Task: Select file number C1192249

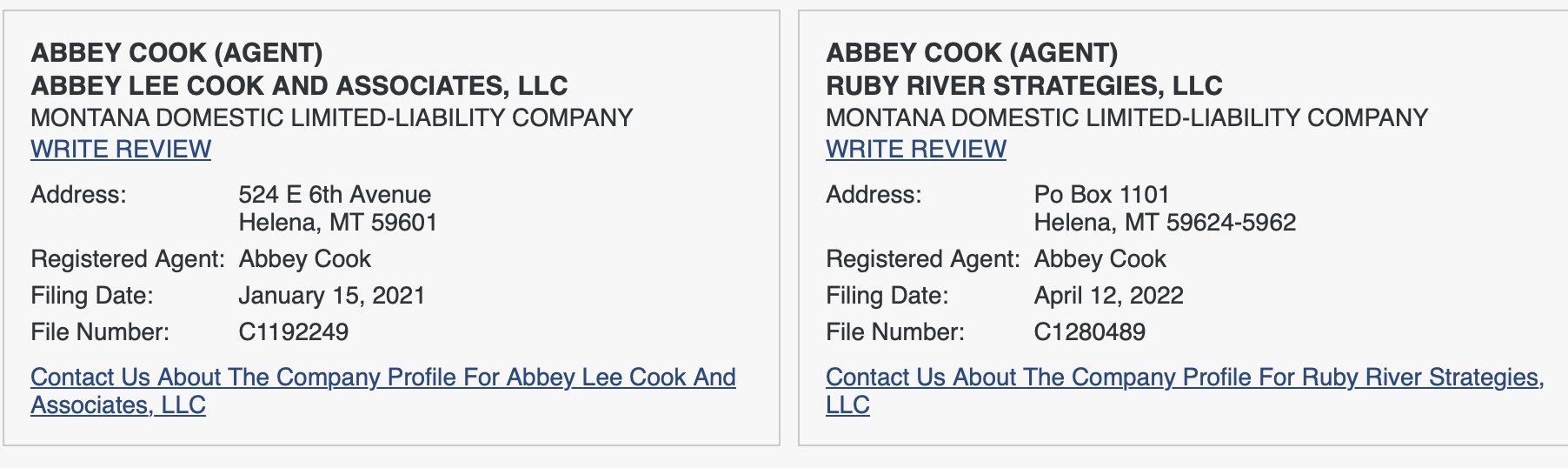Action: [x=293, y=332]
